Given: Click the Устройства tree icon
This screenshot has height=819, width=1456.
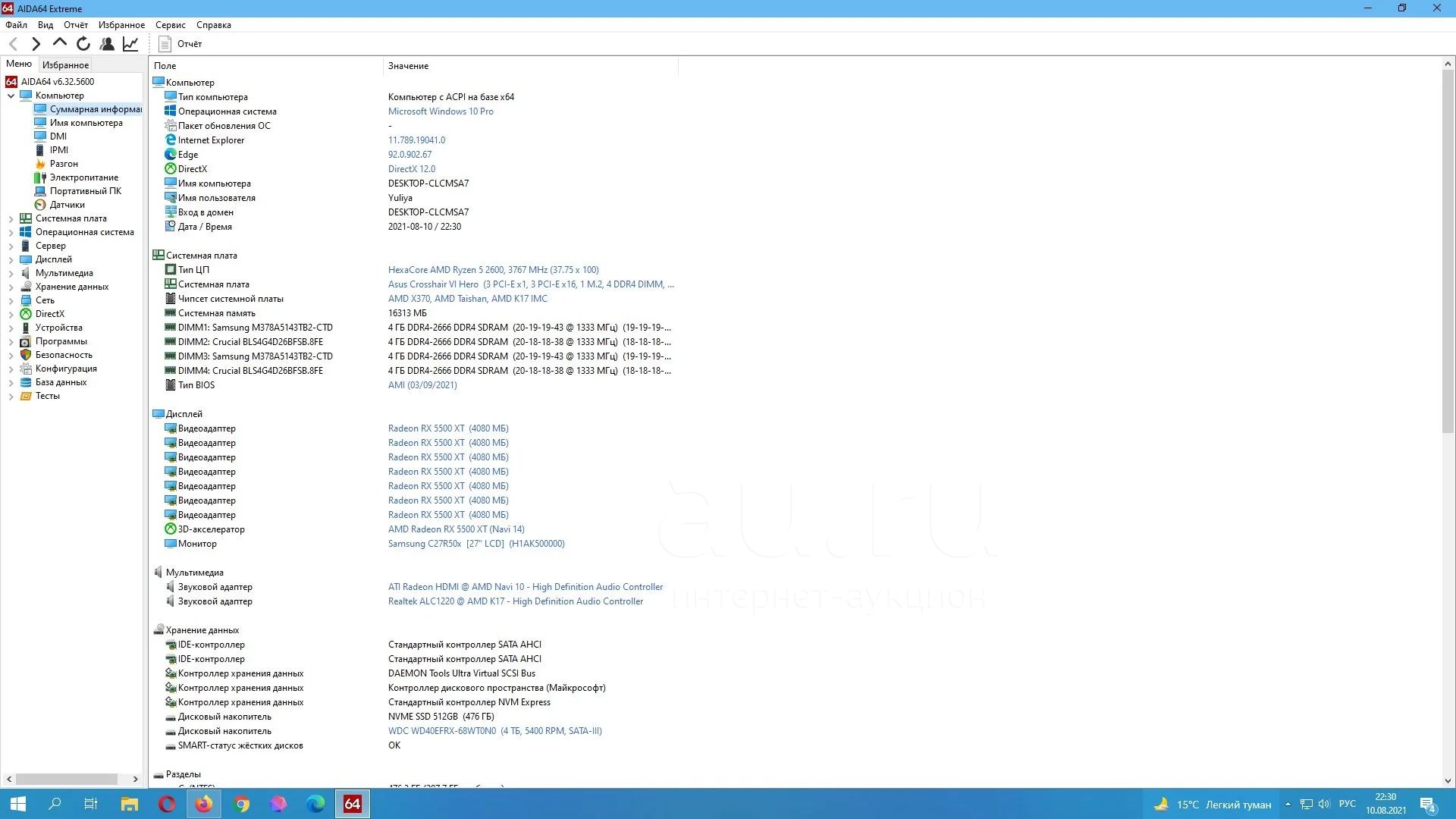Looking at the screenshot, I should (x=26, y=328).
